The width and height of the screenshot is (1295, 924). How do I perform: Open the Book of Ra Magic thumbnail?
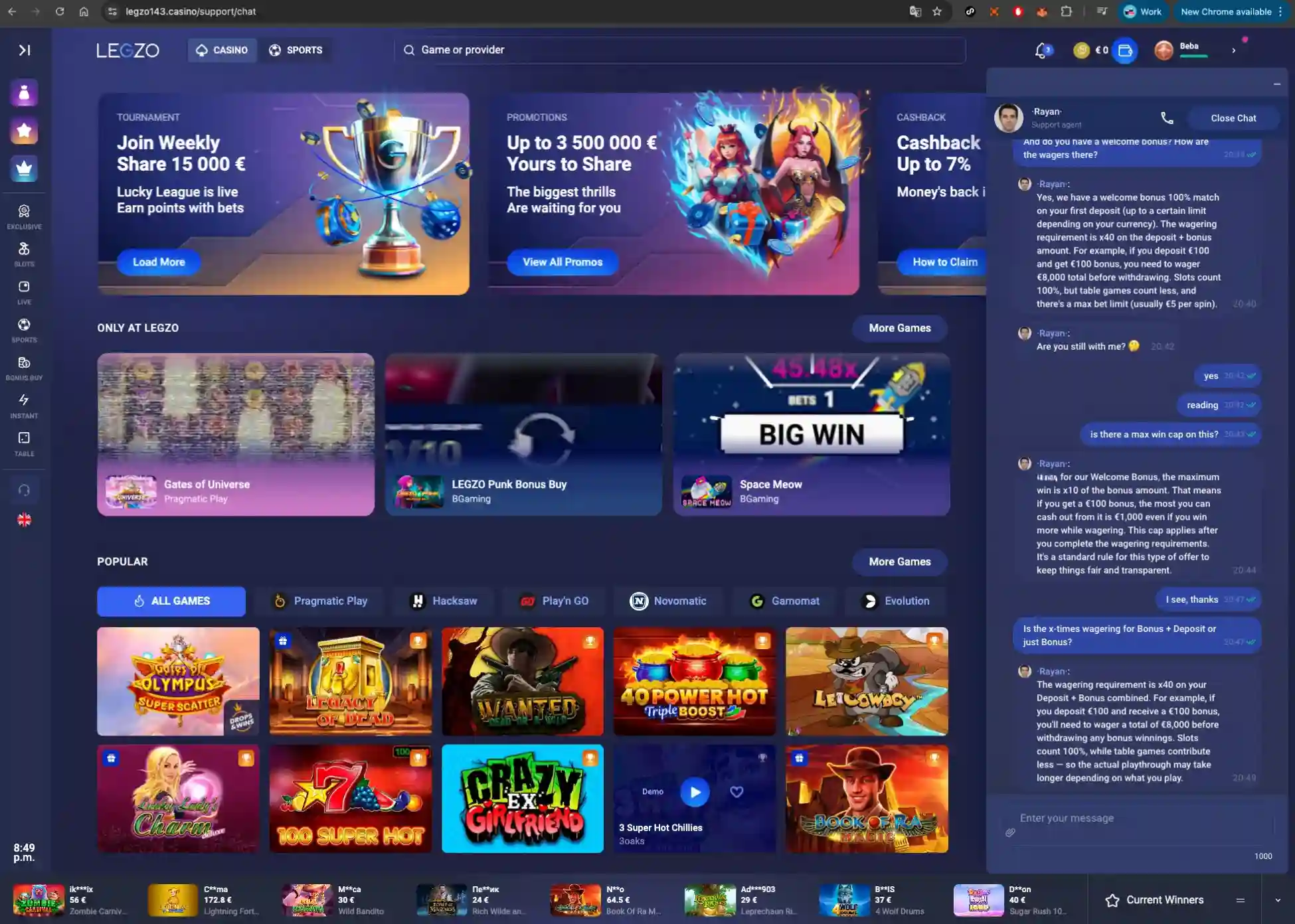[x=867, y=799]
